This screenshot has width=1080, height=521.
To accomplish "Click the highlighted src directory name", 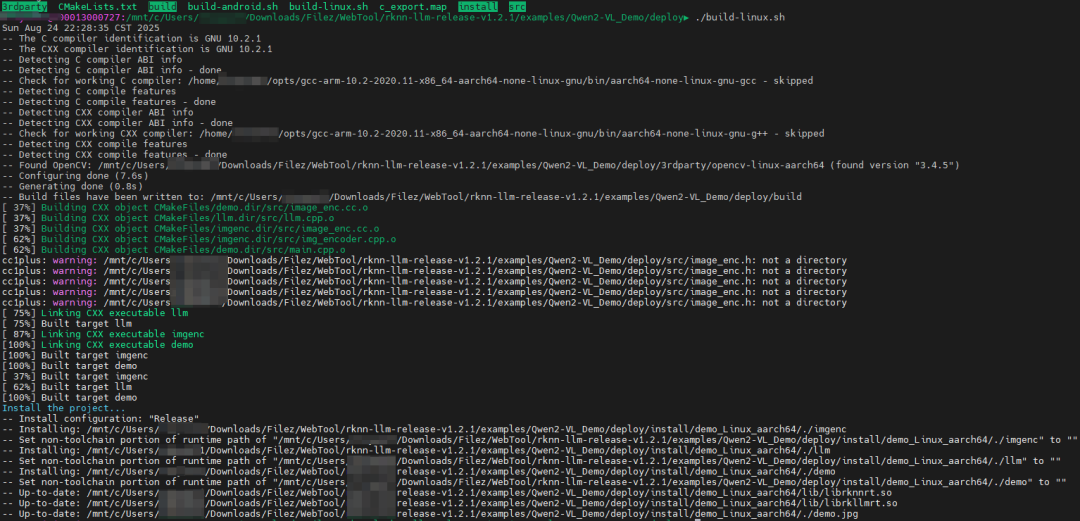I will point(516,7).
